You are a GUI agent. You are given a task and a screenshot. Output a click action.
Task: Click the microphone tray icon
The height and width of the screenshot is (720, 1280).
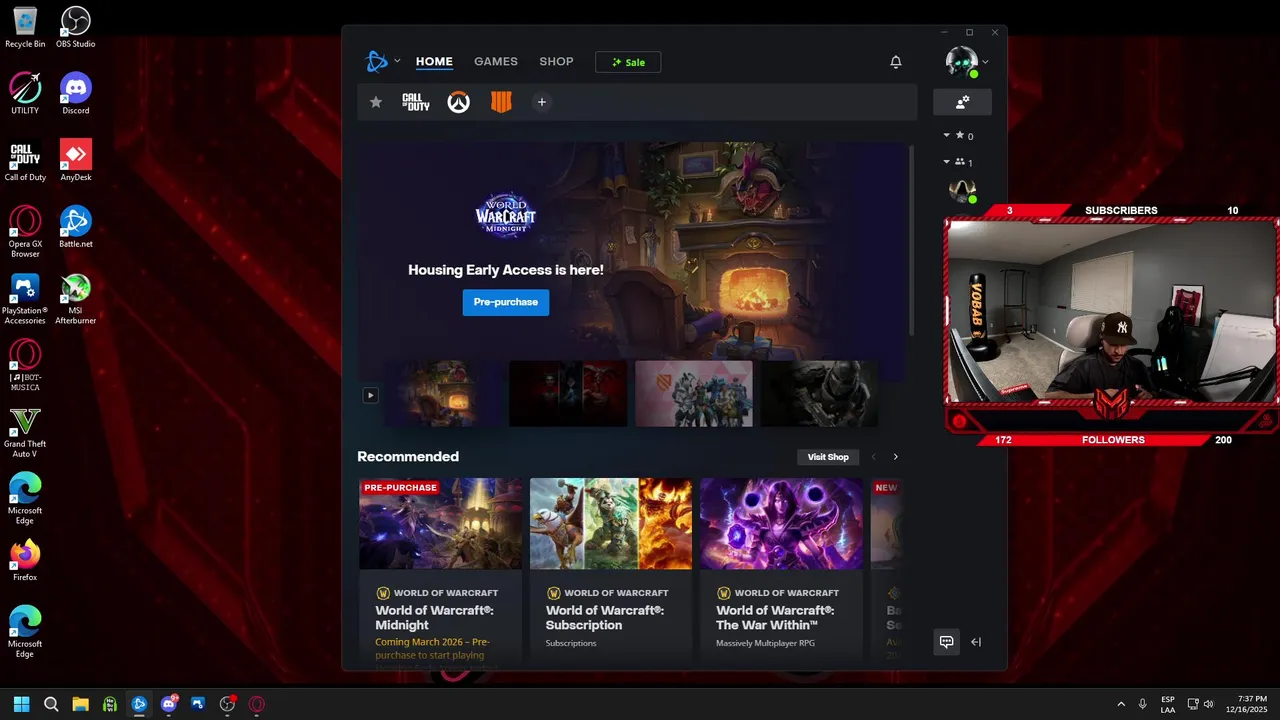(x=1142, y=704)
